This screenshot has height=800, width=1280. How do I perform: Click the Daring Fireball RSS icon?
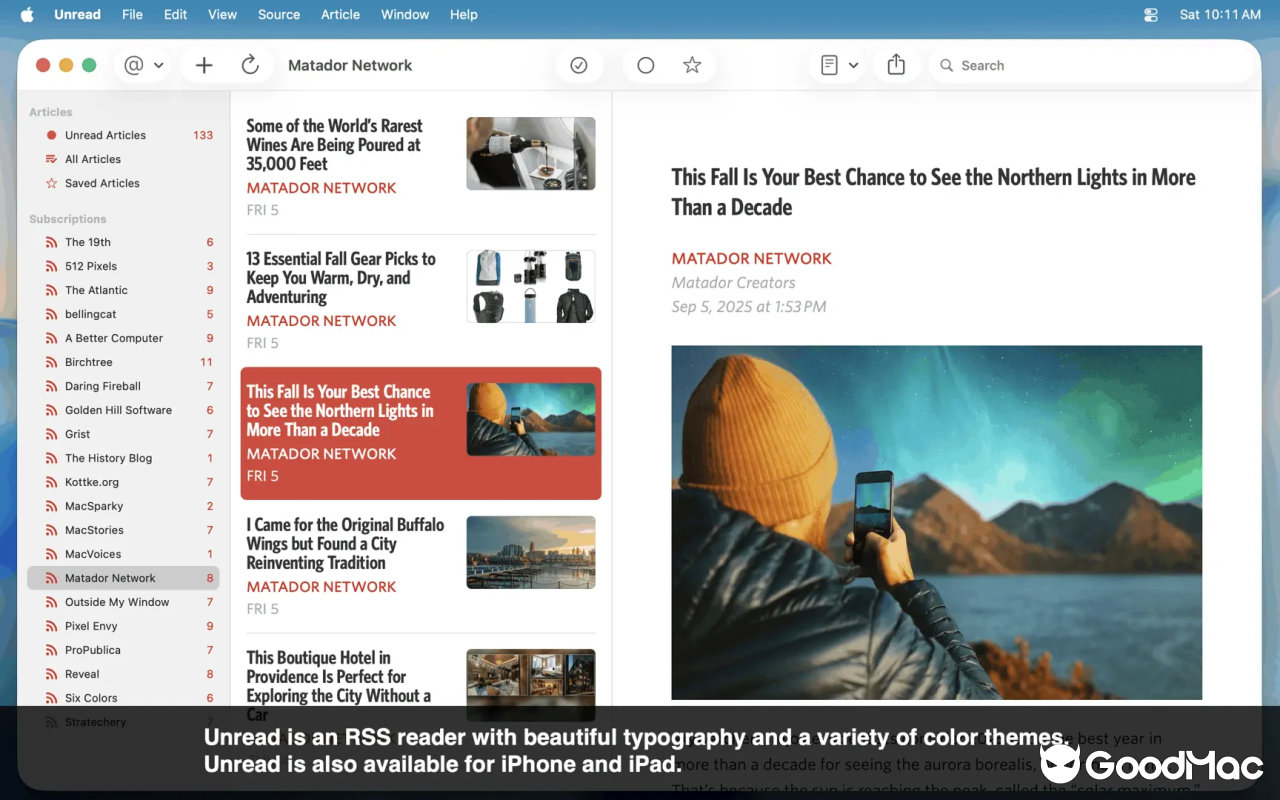[51, 386]
